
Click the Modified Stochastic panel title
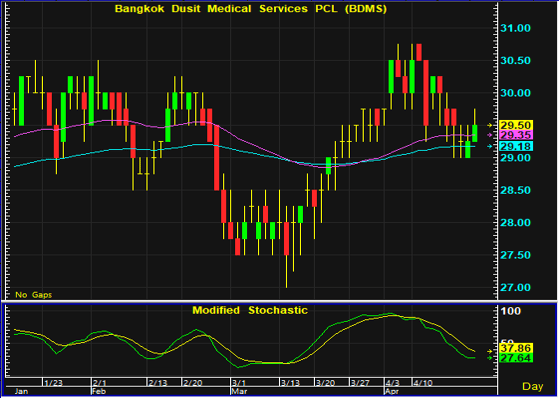(x=250, y=310)
